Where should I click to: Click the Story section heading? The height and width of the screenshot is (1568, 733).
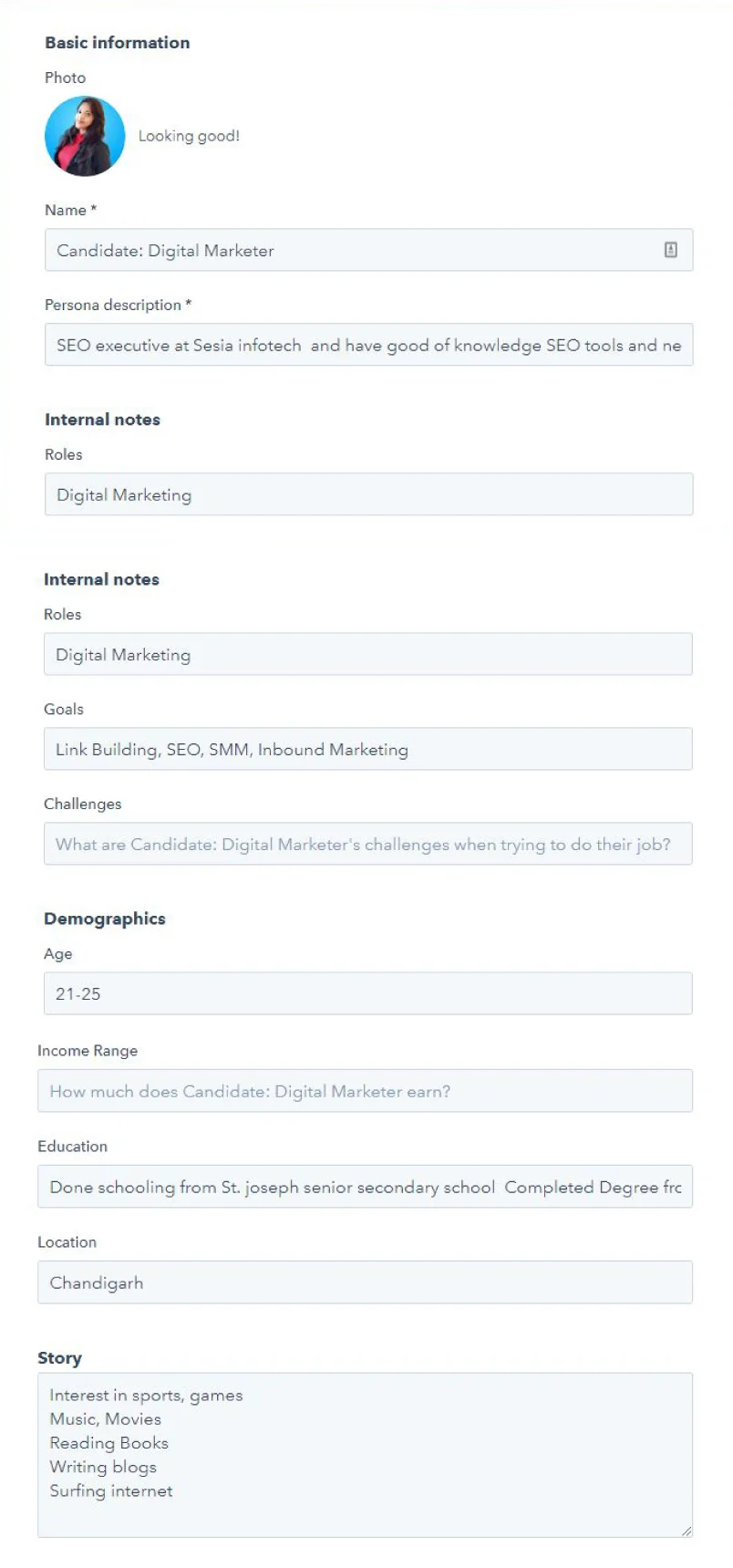(x=59, y=1357)
